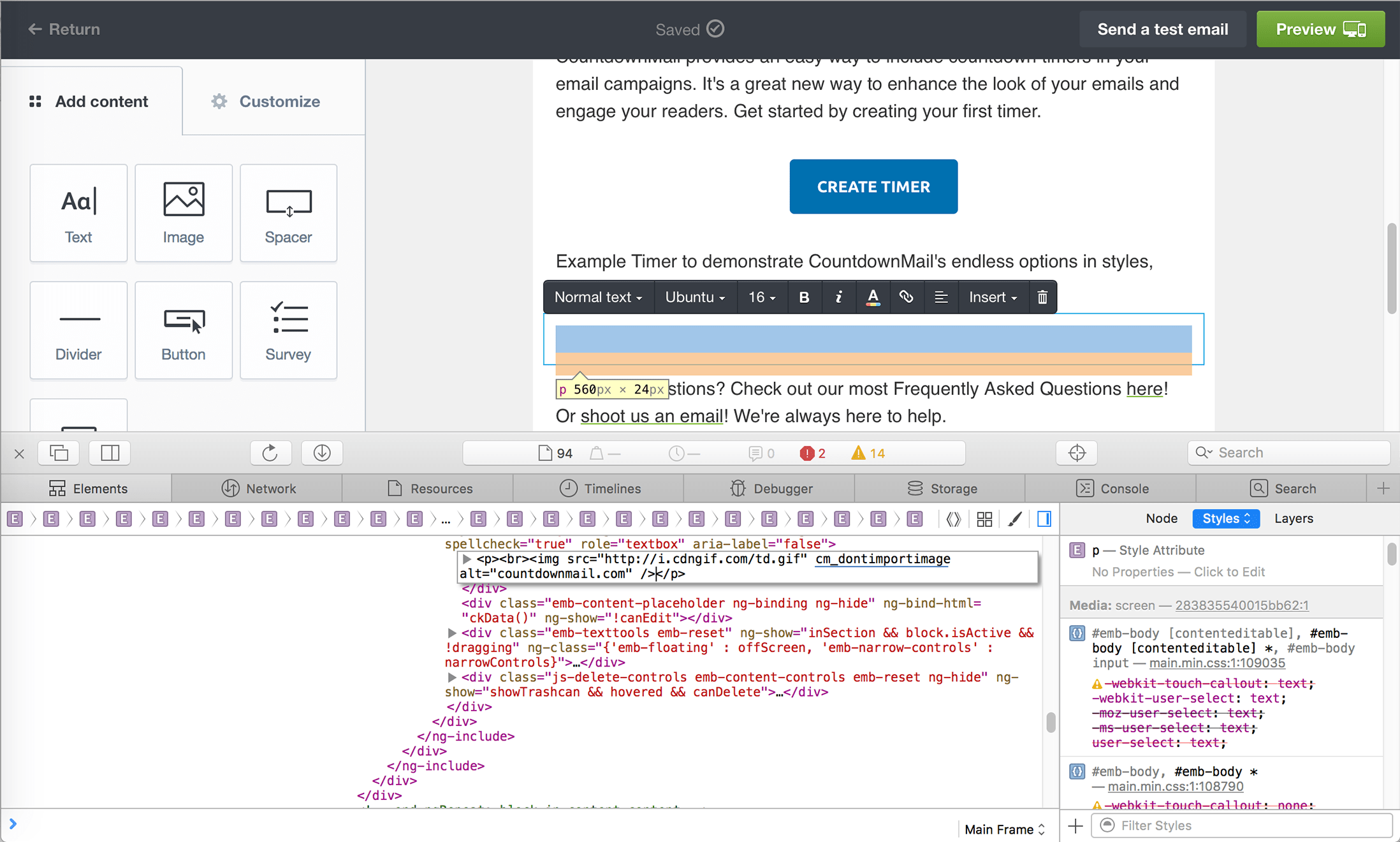This screenshot has height=842, width=1400.
Task: Open the font color picker
Action: click(873, 297)
